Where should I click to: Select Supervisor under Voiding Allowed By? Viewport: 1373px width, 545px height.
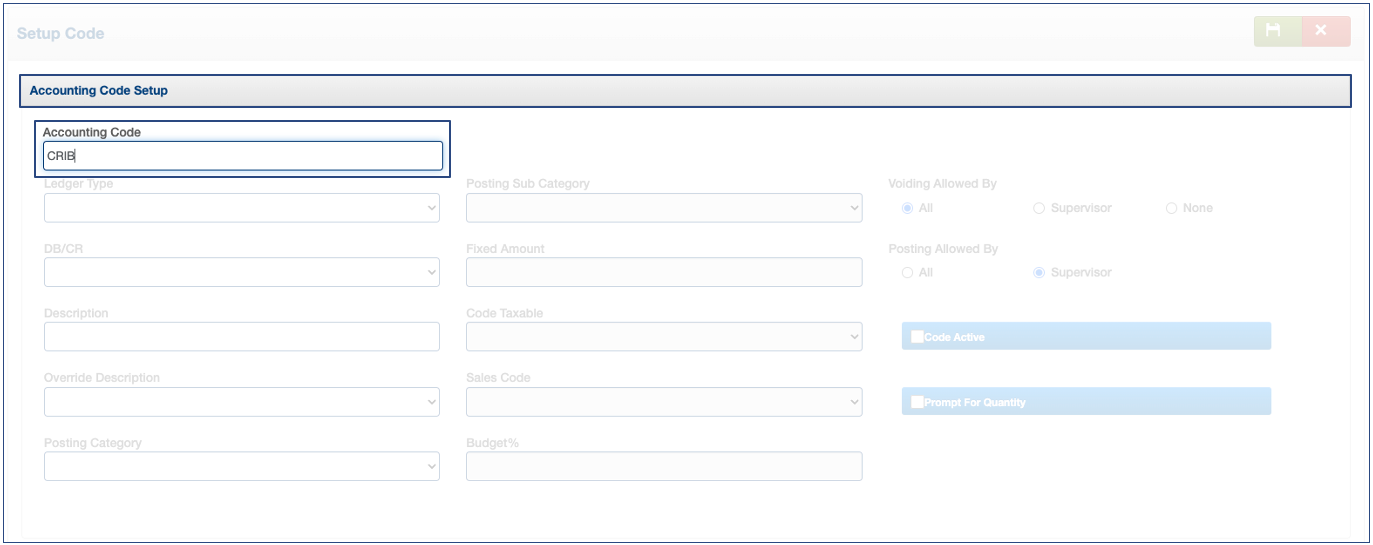coord(1039,208)
